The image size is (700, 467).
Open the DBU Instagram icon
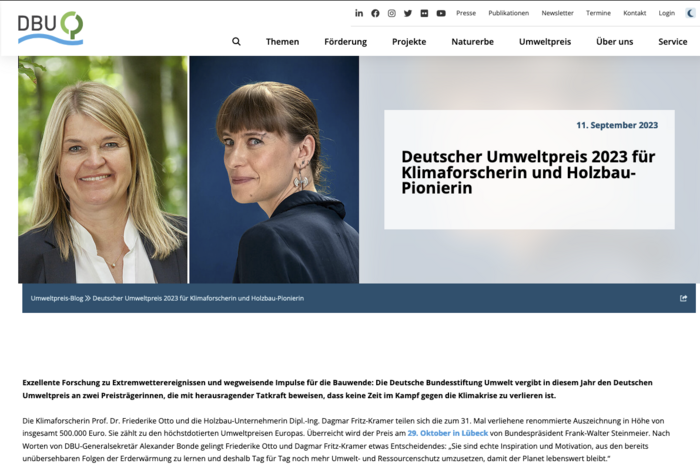[392, 13]
